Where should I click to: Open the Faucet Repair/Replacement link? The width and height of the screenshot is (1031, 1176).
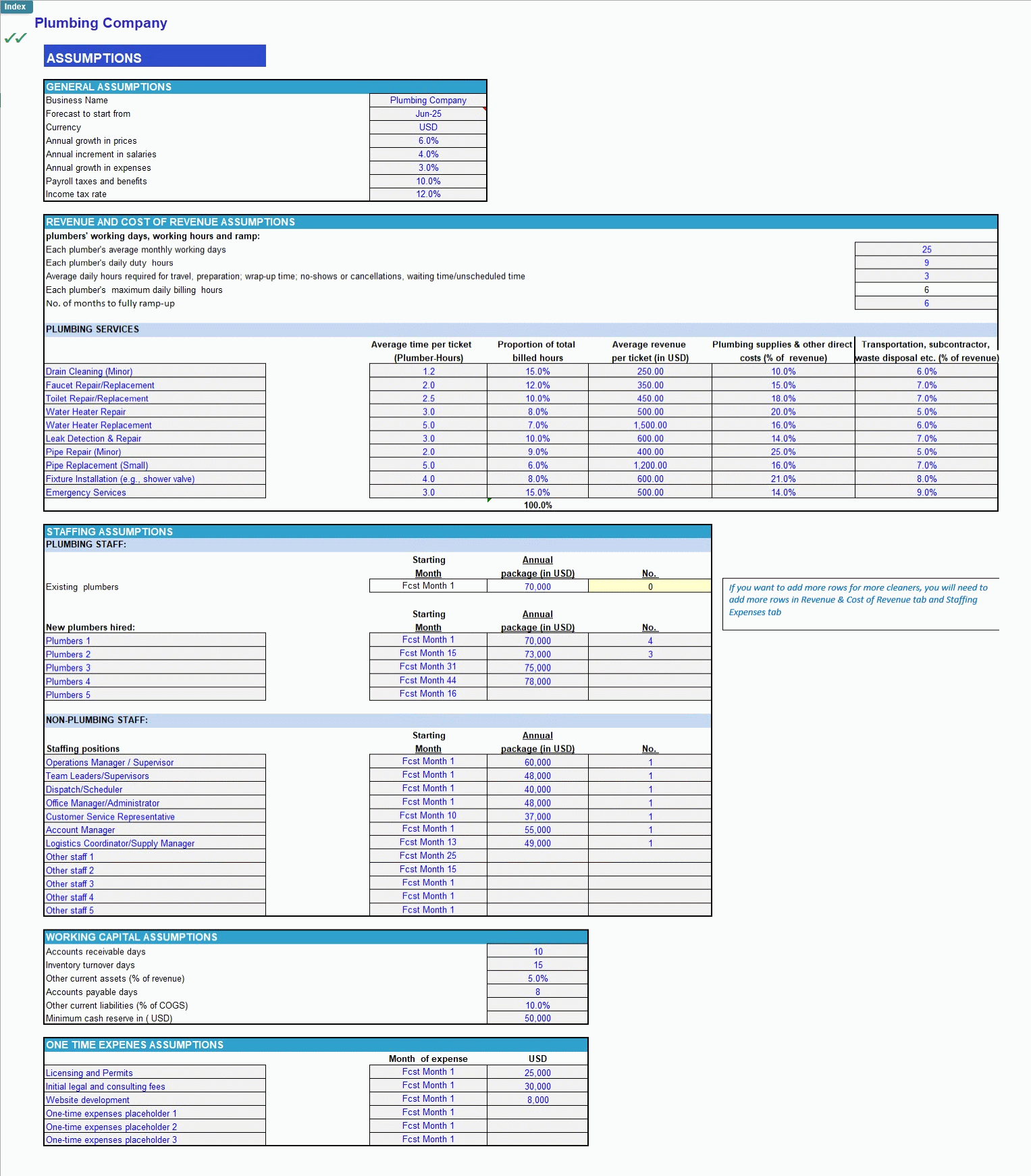click(x=155, y=385)
